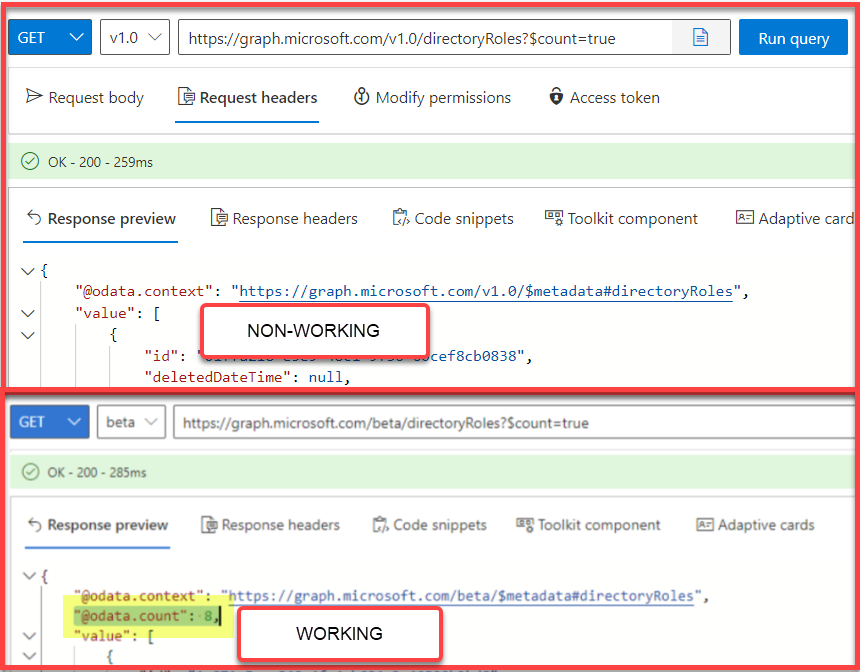This screenshot has width=860, height=672.
Task: Click the v1.0 Response headers icon
Action: coord(219,218)
